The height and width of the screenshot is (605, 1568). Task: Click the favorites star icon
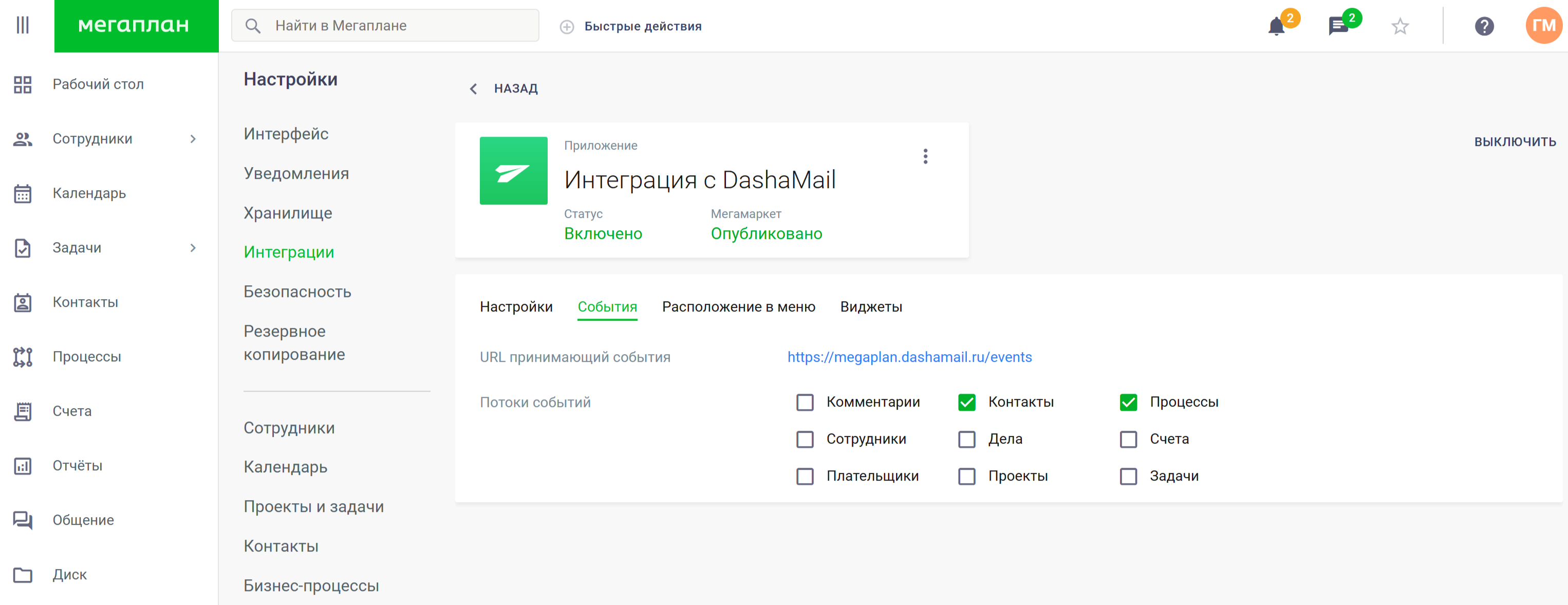(x=1400, y=27)
